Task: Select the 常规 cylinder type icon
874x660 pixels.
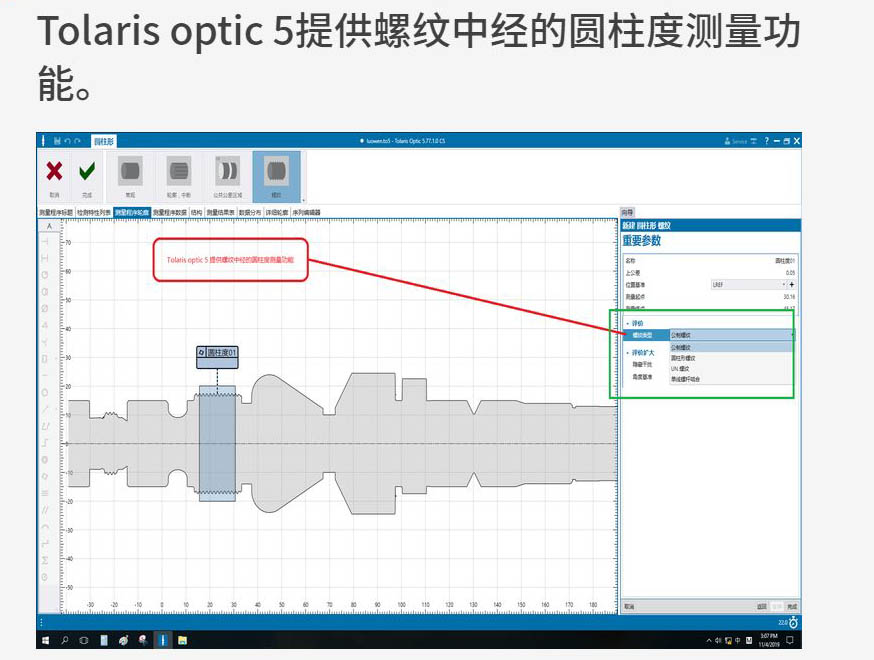Action: tap(130, 171)
